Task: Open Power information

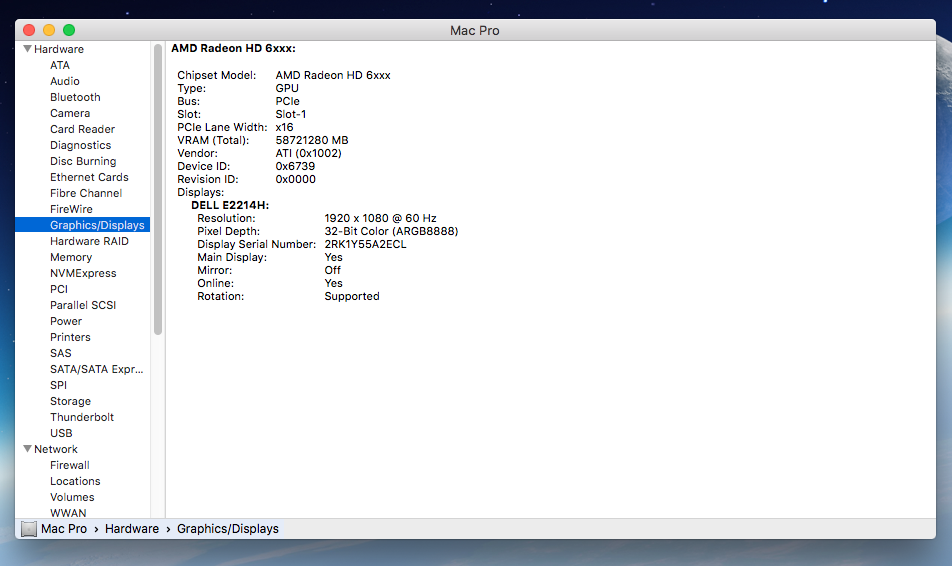Action: 66,321
